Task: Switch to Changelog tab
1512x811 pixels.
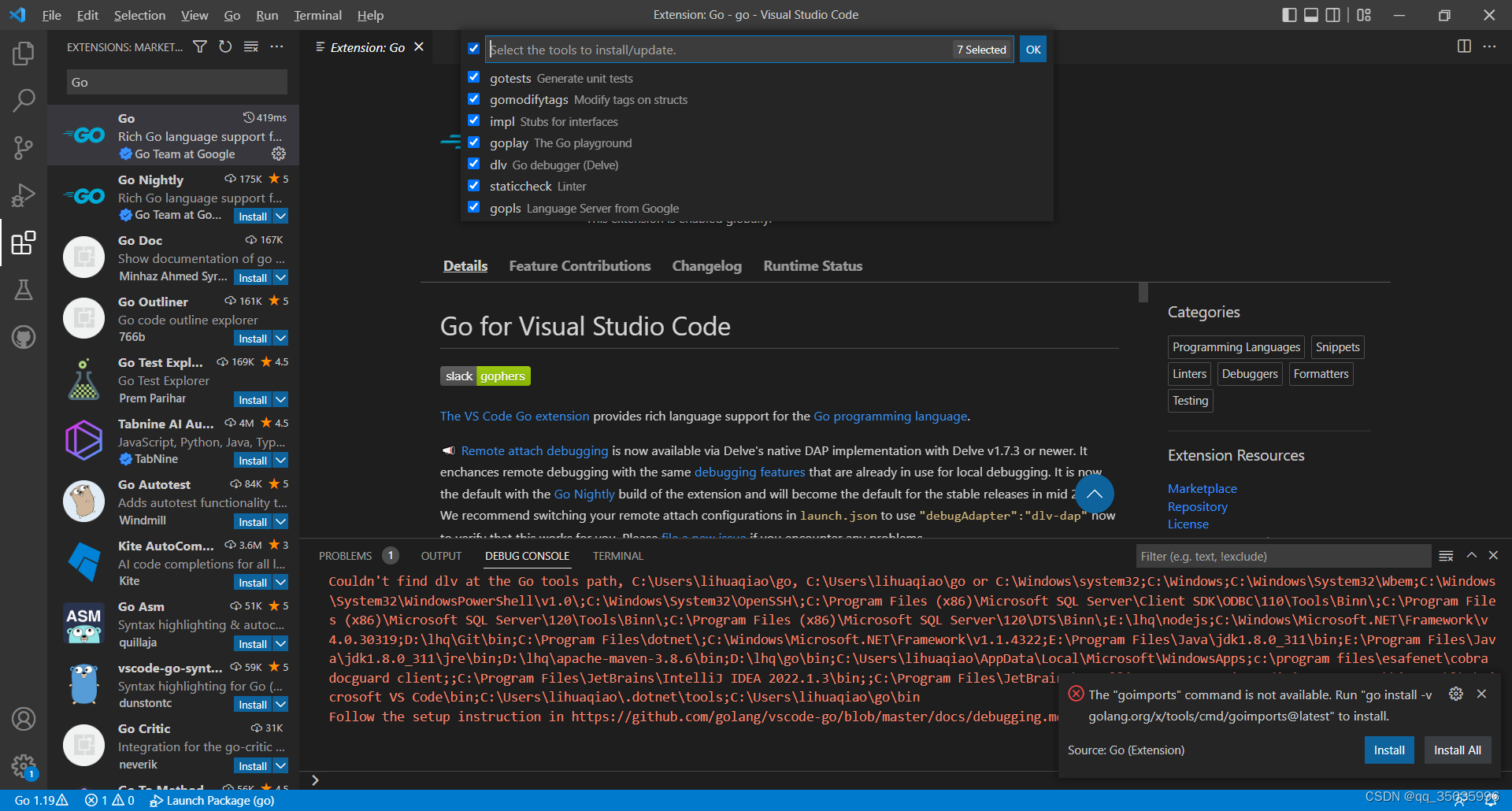Action: (706, 266)
